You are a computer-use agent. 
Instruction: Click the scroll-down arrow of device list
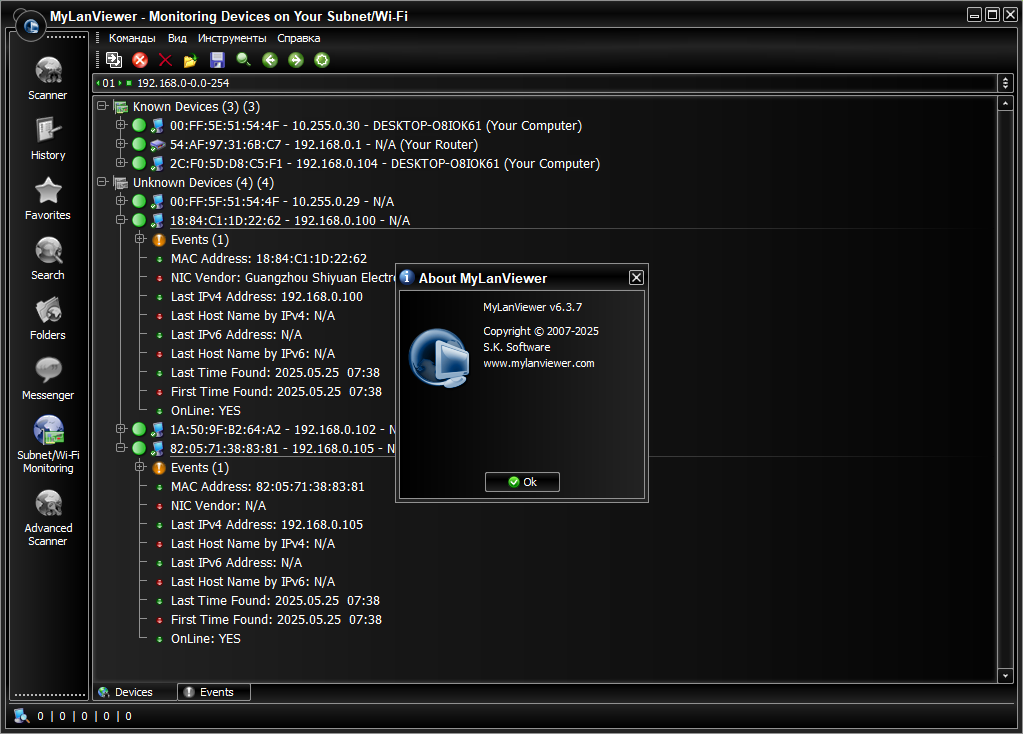tap(1005, 676)
